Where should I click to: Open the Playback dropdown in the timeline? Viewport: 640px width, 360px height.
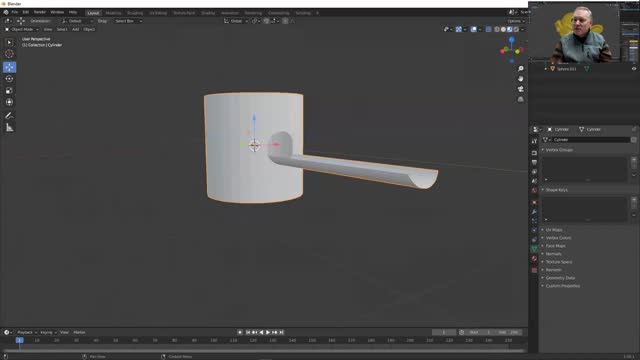[x=27, y=333]
